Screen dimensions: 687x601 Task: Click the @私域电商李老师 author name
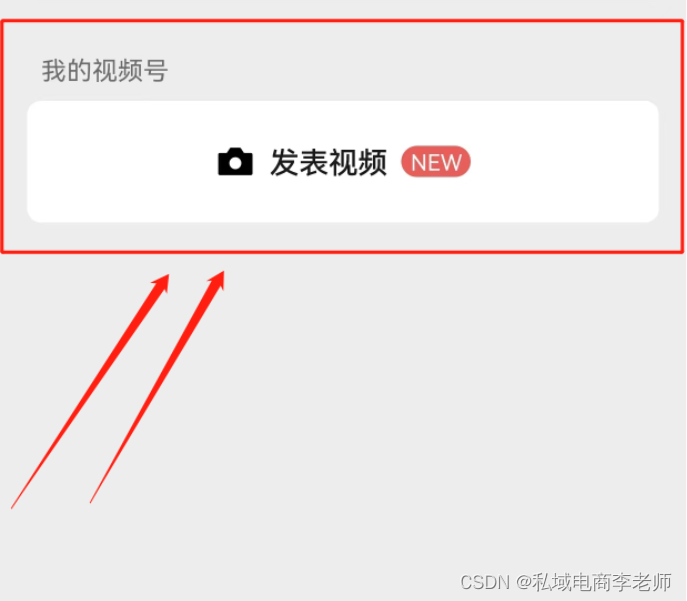point(594,582)
